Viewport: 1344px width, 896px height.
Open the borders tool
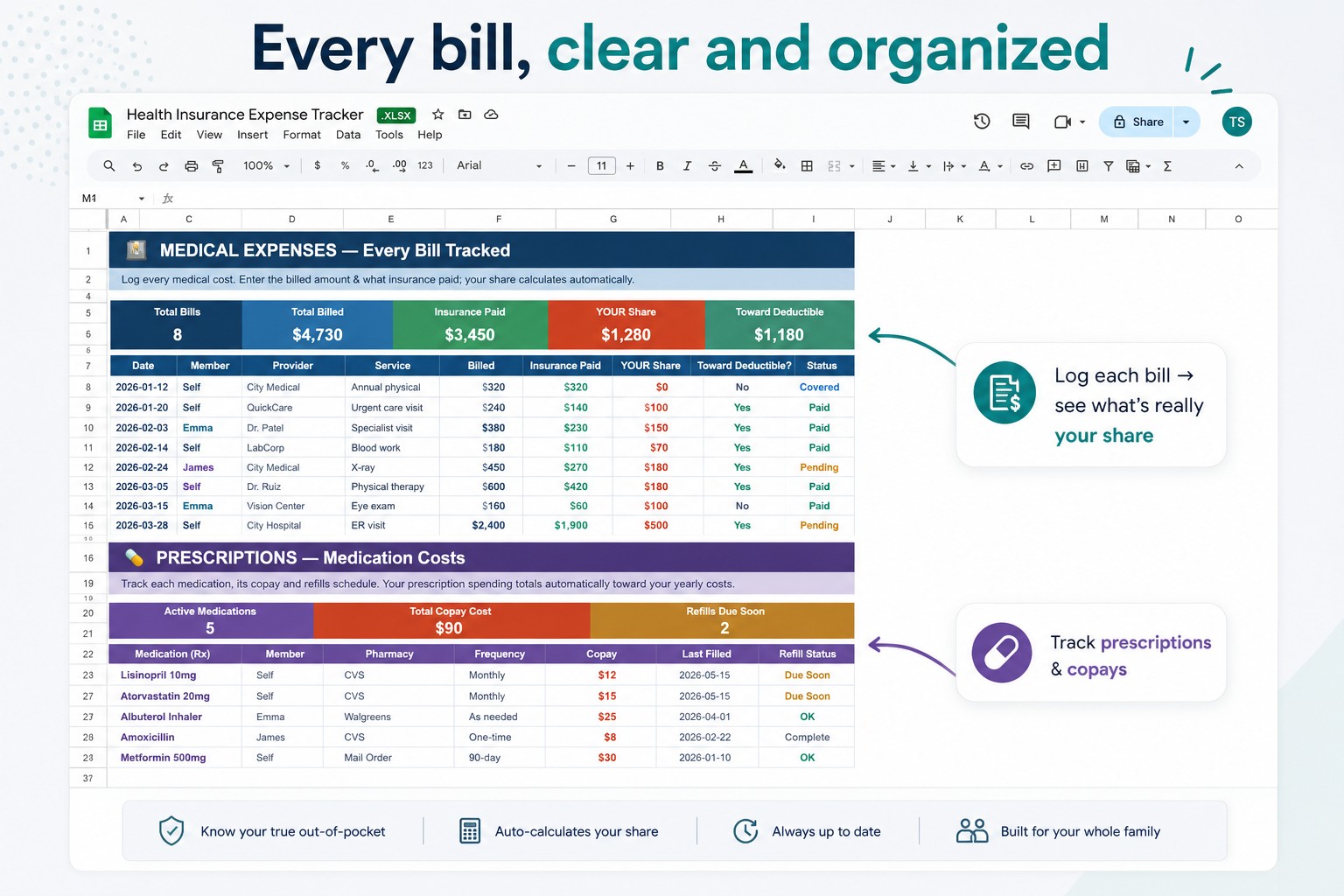tap(807, 165)
